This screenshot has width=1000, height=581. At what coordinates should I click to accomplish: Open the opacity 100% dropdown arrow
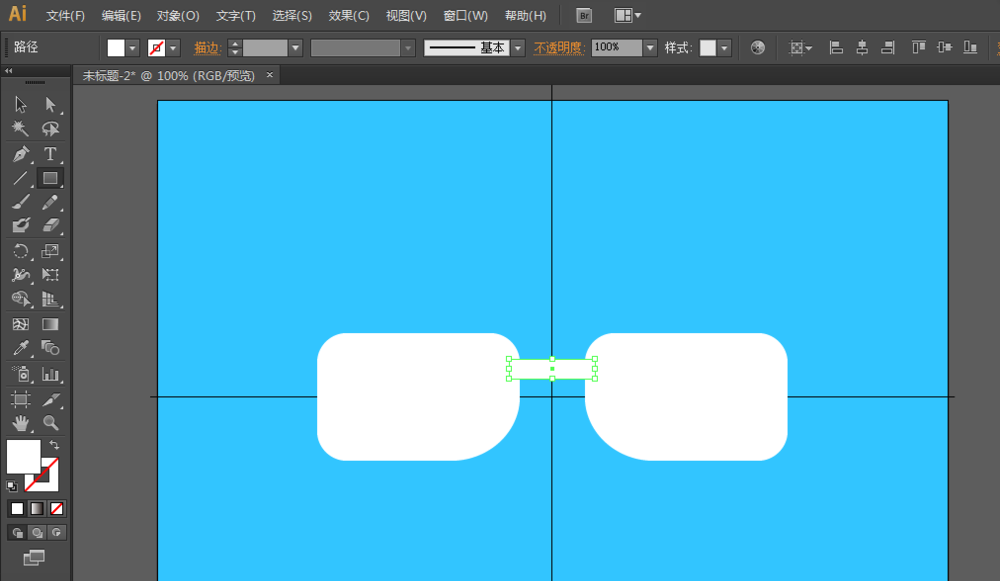[650, 48]
